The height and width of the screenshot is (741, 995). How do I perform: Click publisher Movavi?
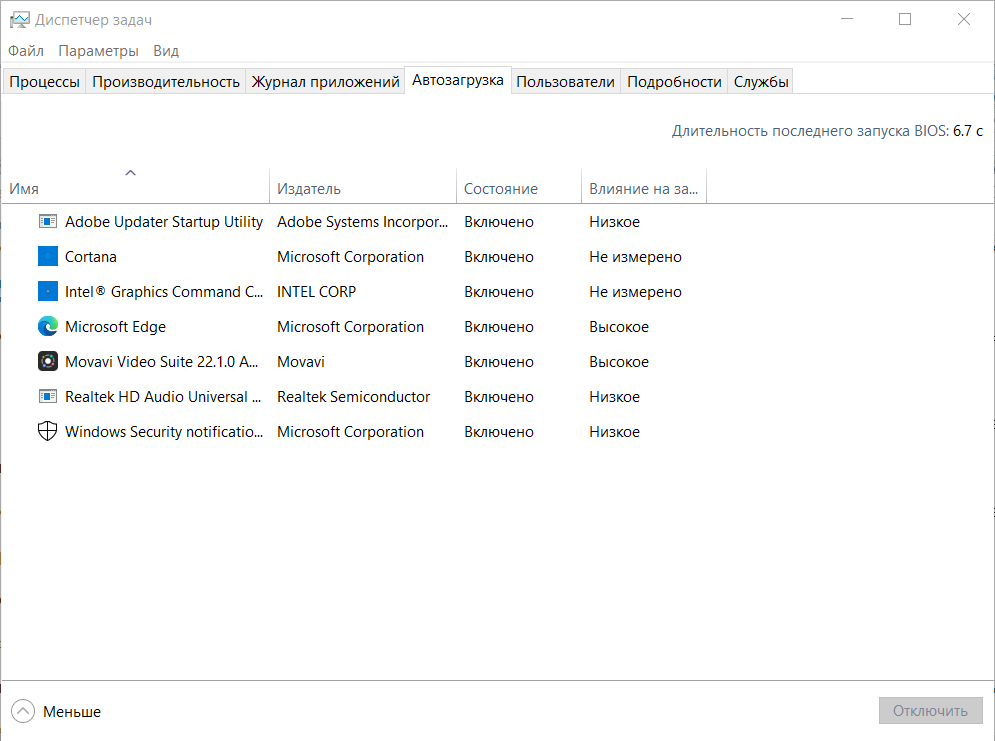[301, 361]
